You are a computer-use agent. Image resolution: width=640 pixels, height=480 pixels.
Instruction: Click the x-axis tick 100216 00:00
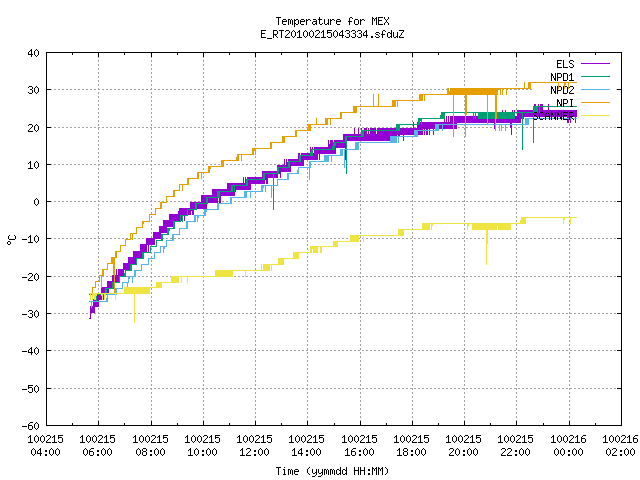[x=568, y=446]
